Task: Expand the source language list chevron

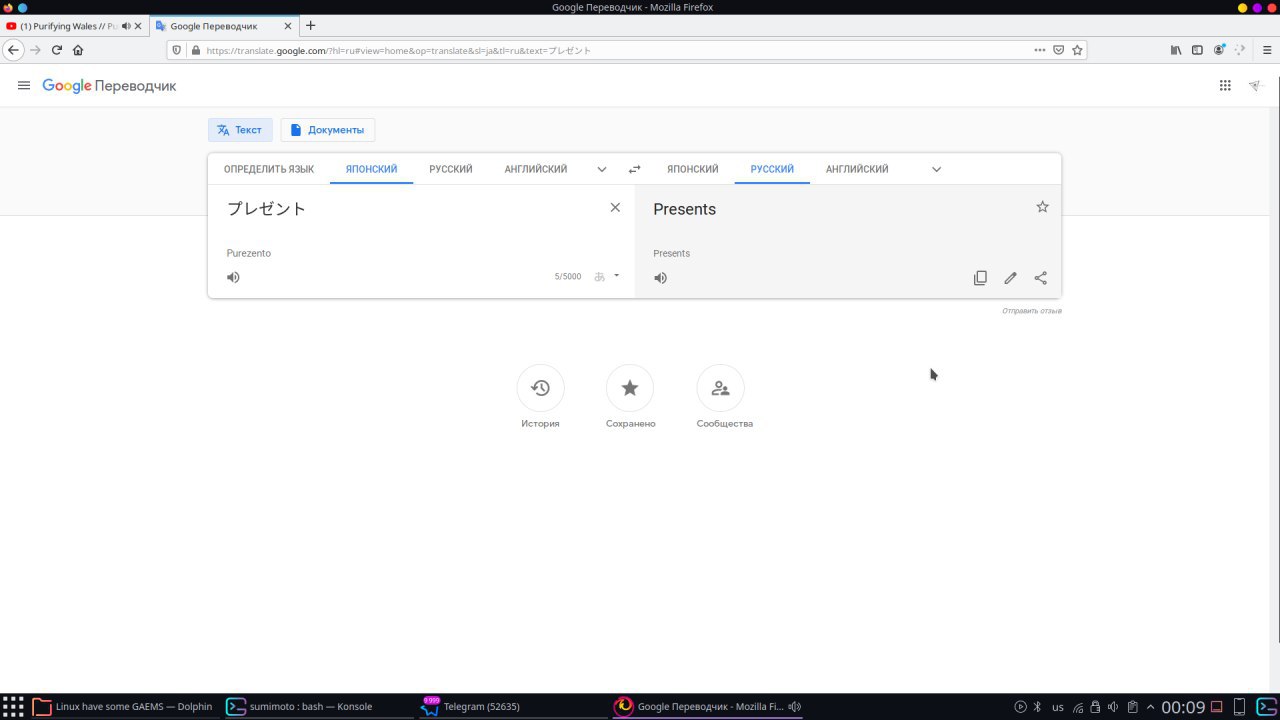Action: coord(602,170)
